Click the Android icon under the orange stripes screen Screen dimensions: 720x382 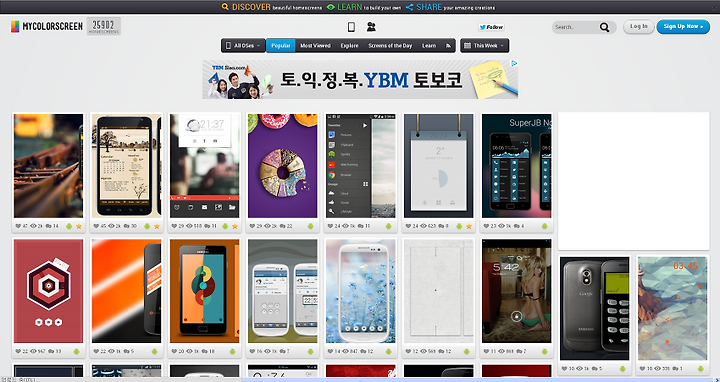[x=154, y=351]
